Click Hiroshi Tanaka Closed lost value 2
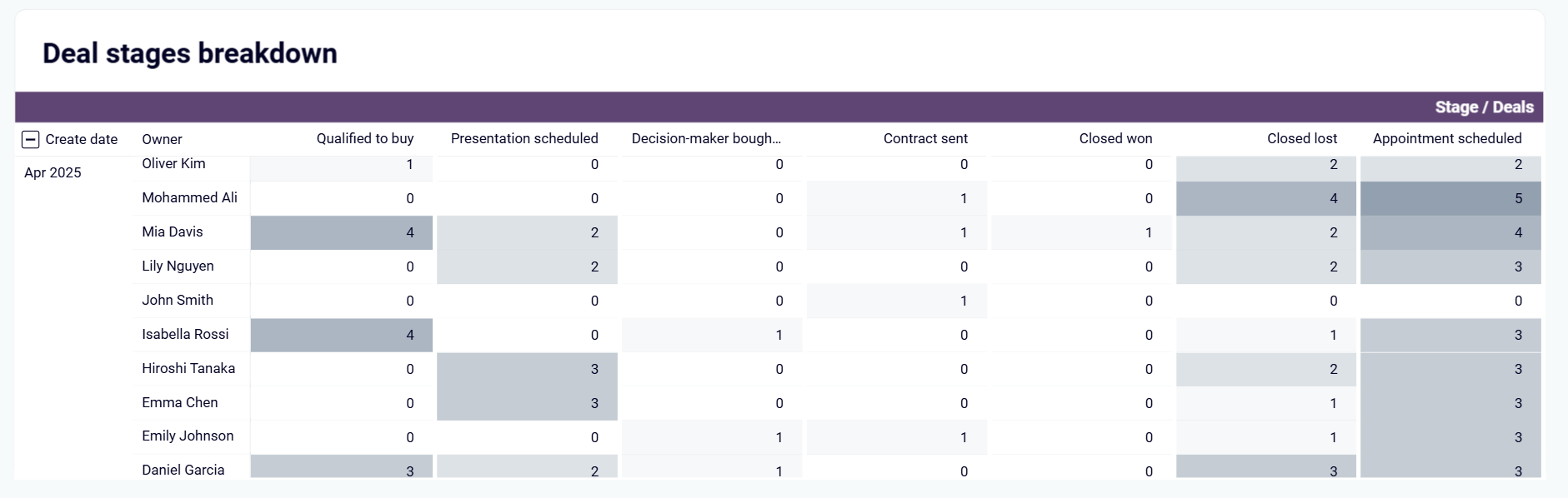 tap(1266, 369)
